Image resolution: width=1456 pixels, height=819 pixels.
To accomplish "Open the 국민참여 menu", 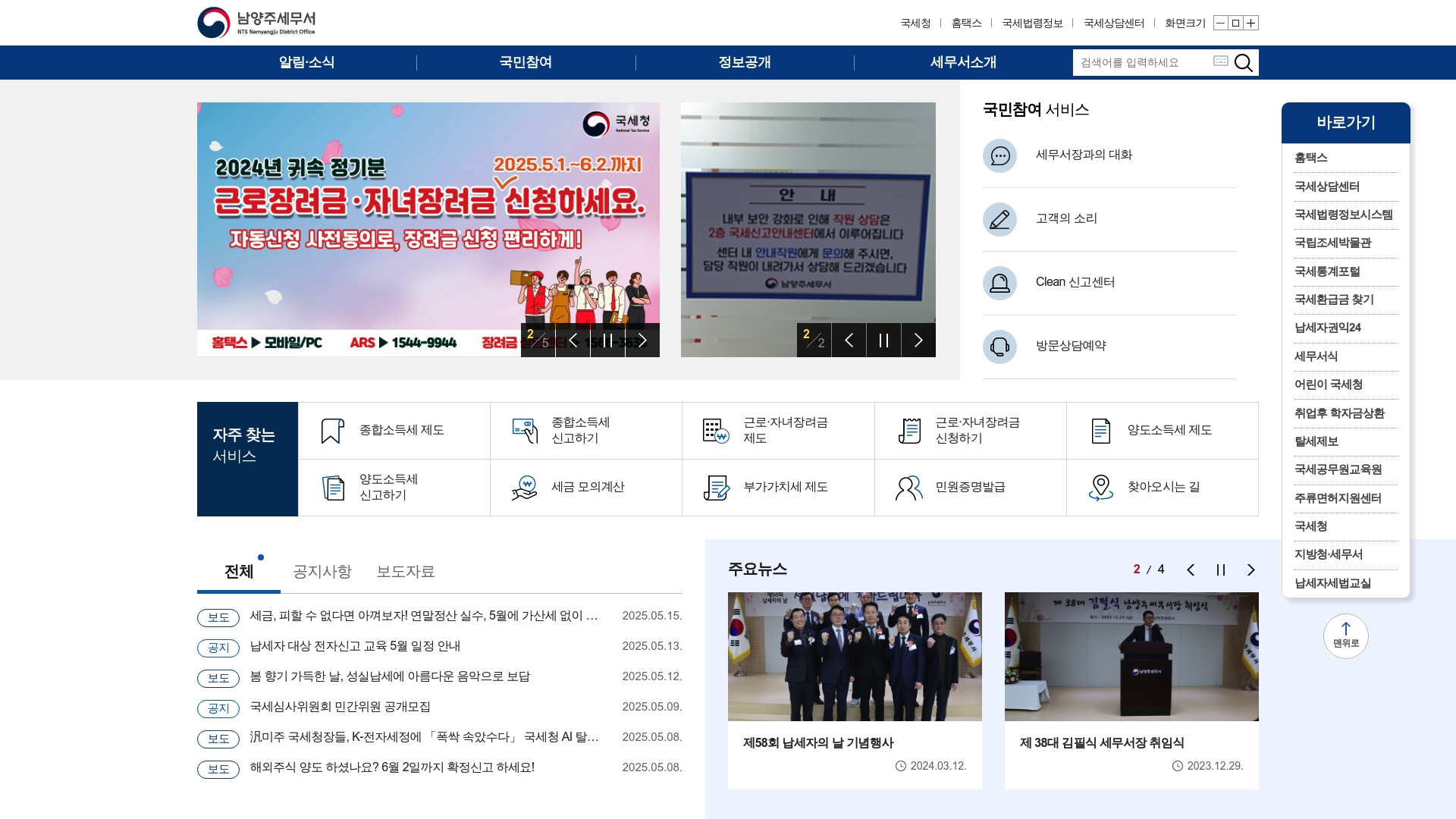I will click(x=526, y=62).
